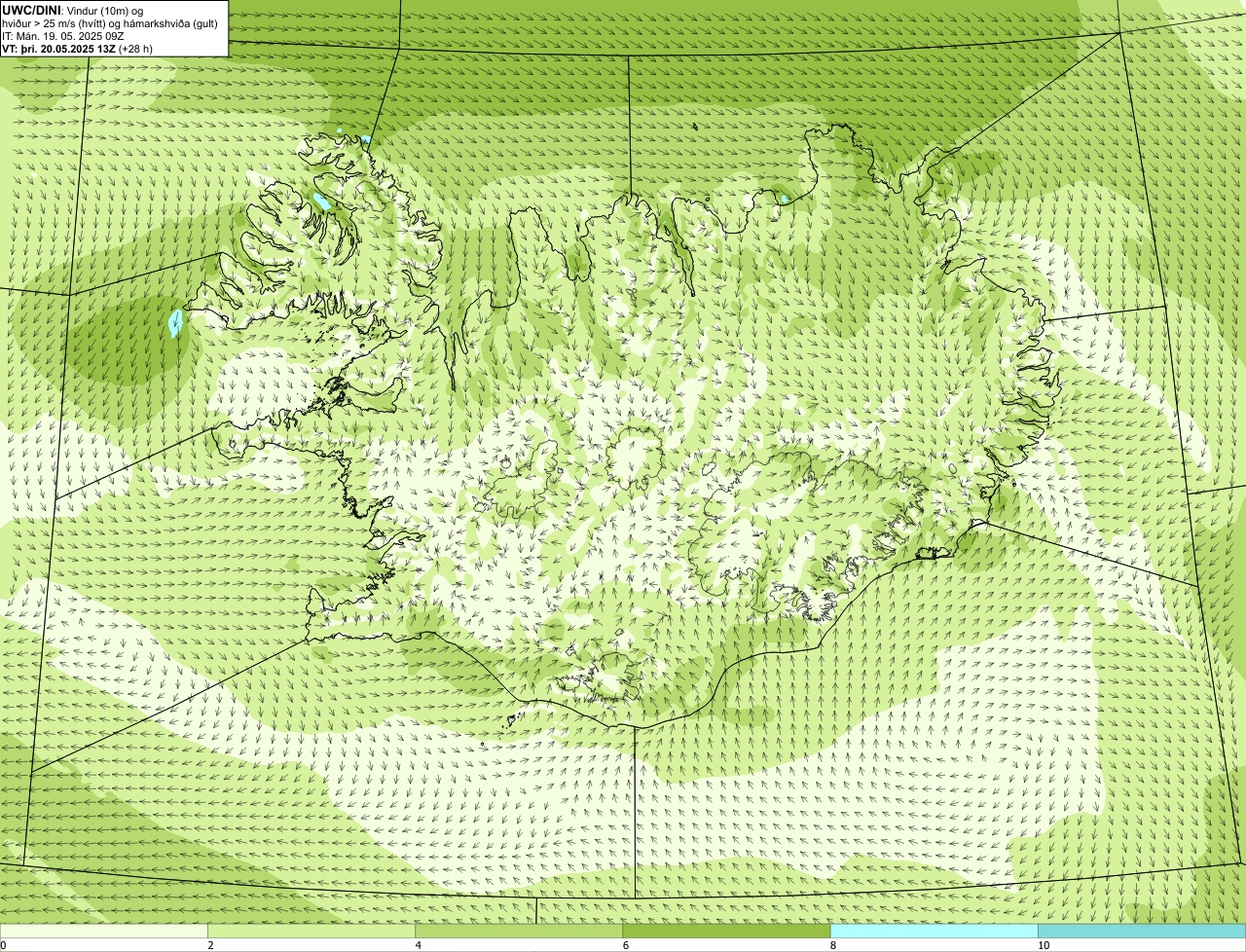Click the legend tick label "8"
The image size is (1246, 952).
click(832, 945)
